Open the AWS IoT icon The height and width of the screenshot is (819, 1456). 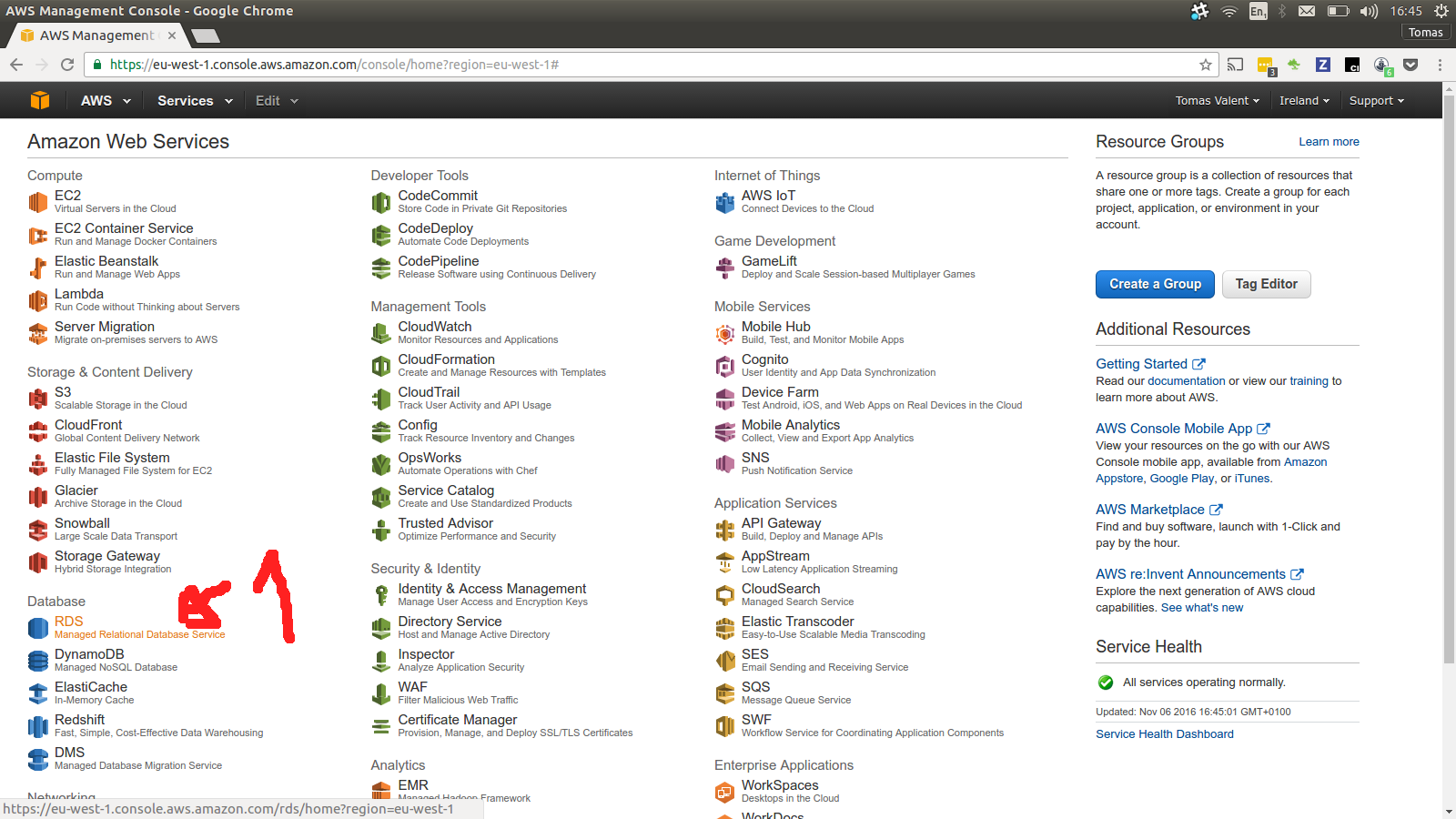point(725,202)
